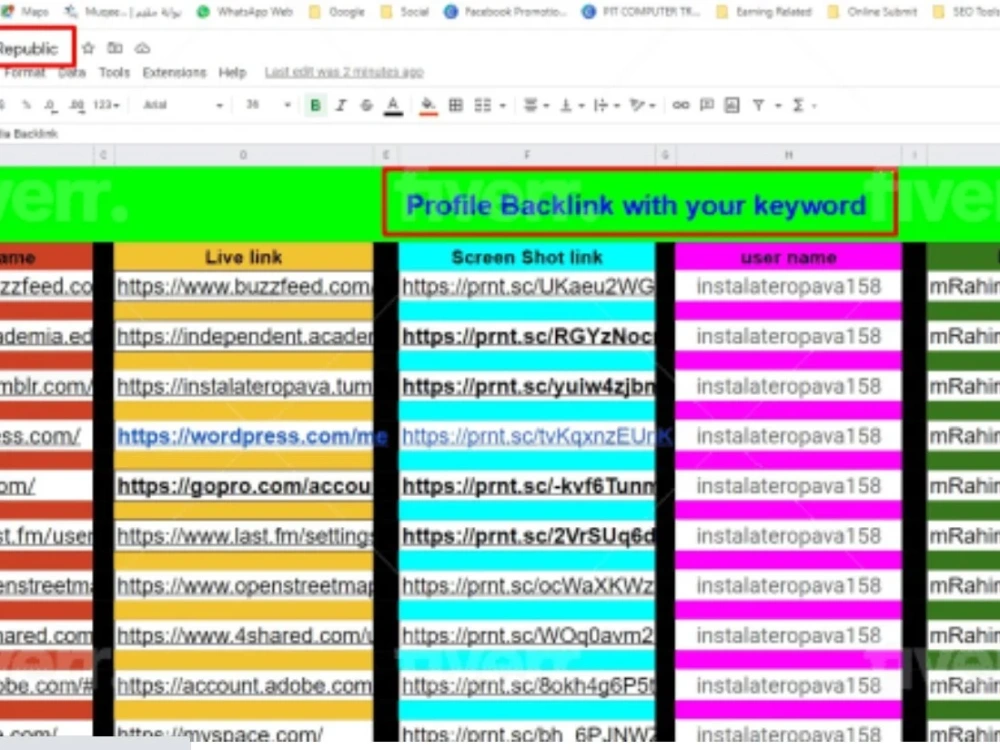Open the text color picker
Screen dimensions: 1000x750
tap(393, 106)
